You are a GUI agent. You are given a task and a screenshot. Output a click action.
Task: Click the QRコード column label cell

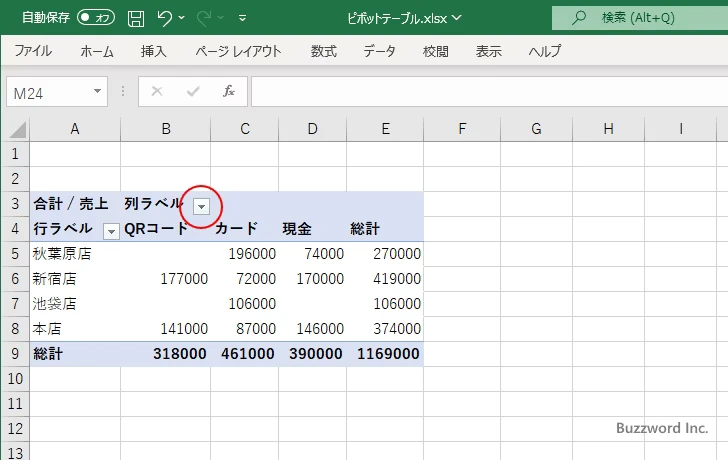tap(165, 229)
